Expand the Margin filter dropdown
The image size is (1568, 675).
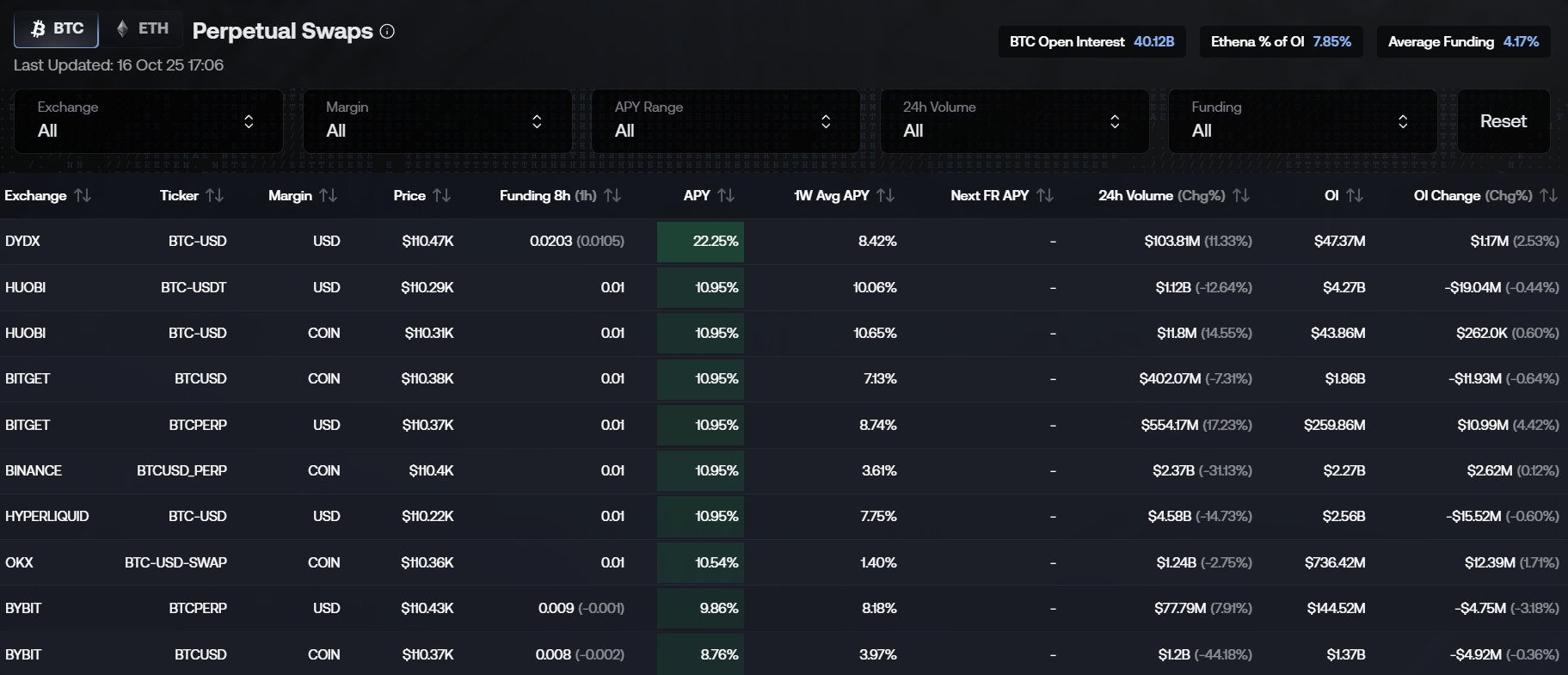click(437, 121)
